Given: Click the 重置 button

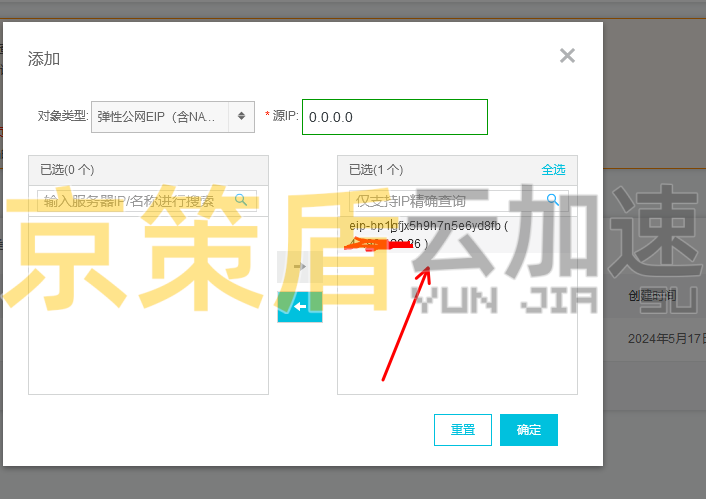Looking at the screenshot, I should (463, 430).
